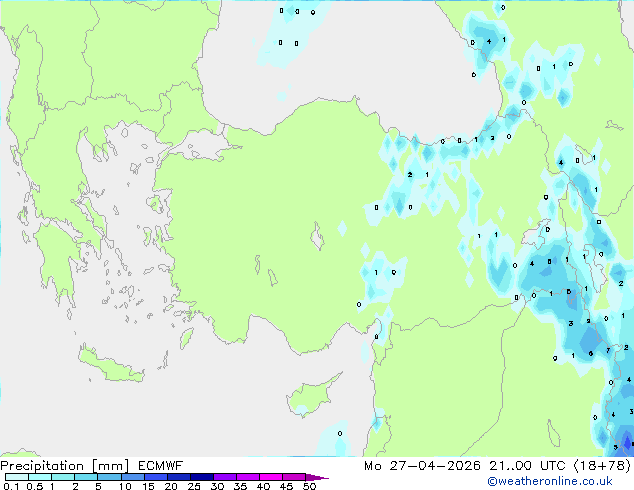
Task: Click the legend value "0.5"
Action: tap(35, 486)
